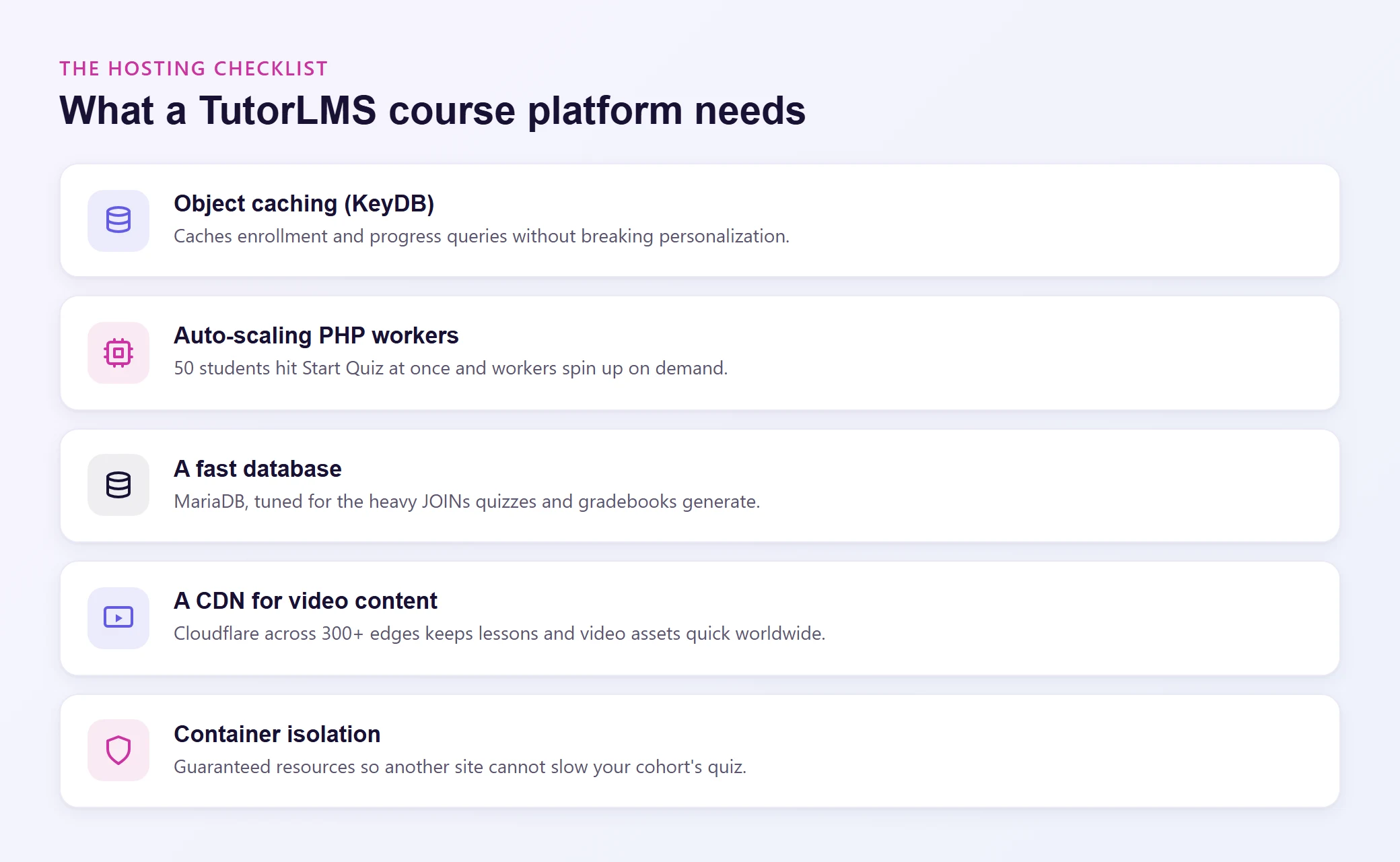This screenshot has height=862, width=1400.
Task: Click the chip icon beside Auto-scaling PHP workers
Action: pos(118,352)
